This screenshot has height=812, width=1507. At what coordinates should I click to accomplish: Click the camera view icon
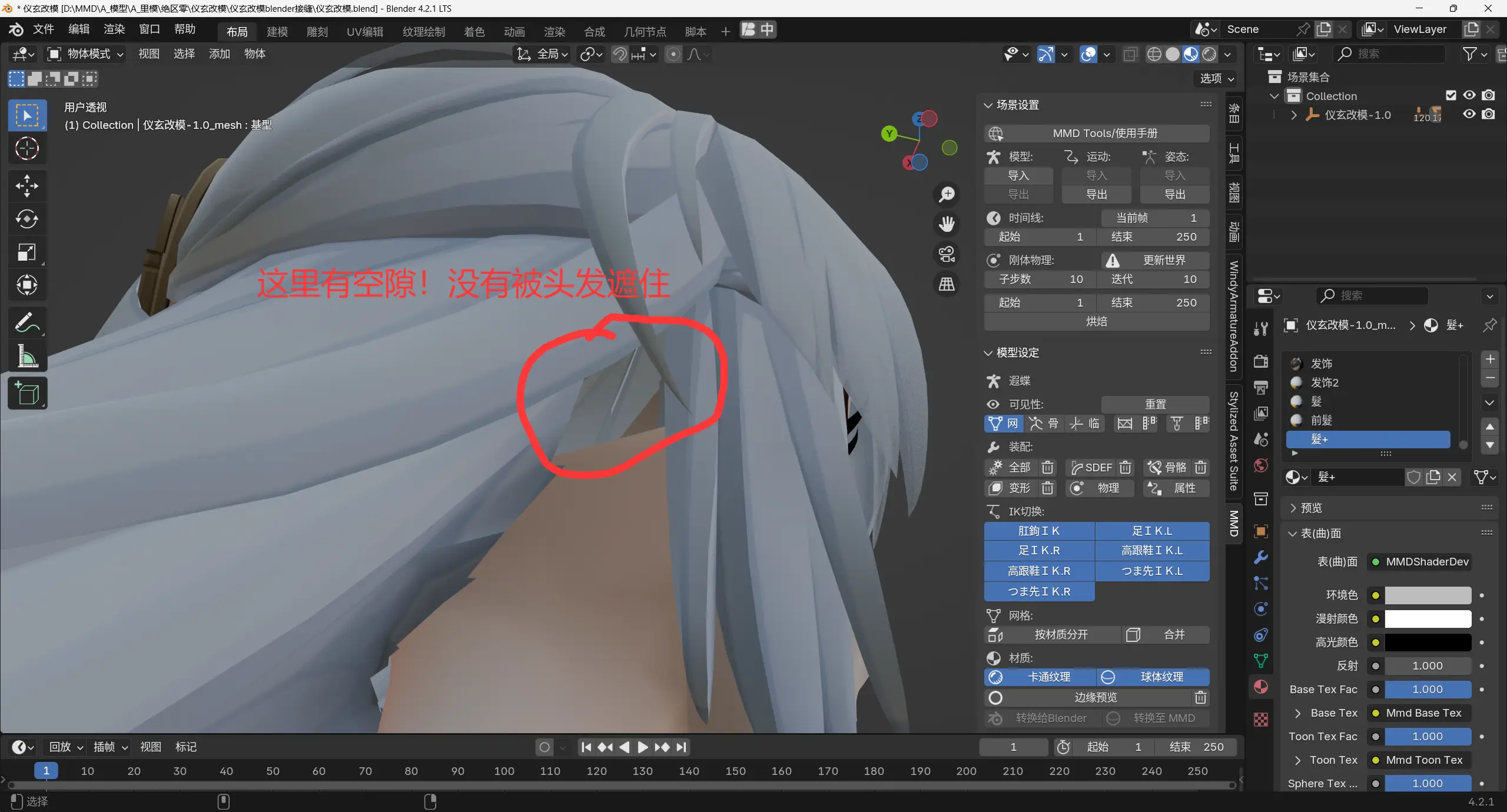pos(947,254)
